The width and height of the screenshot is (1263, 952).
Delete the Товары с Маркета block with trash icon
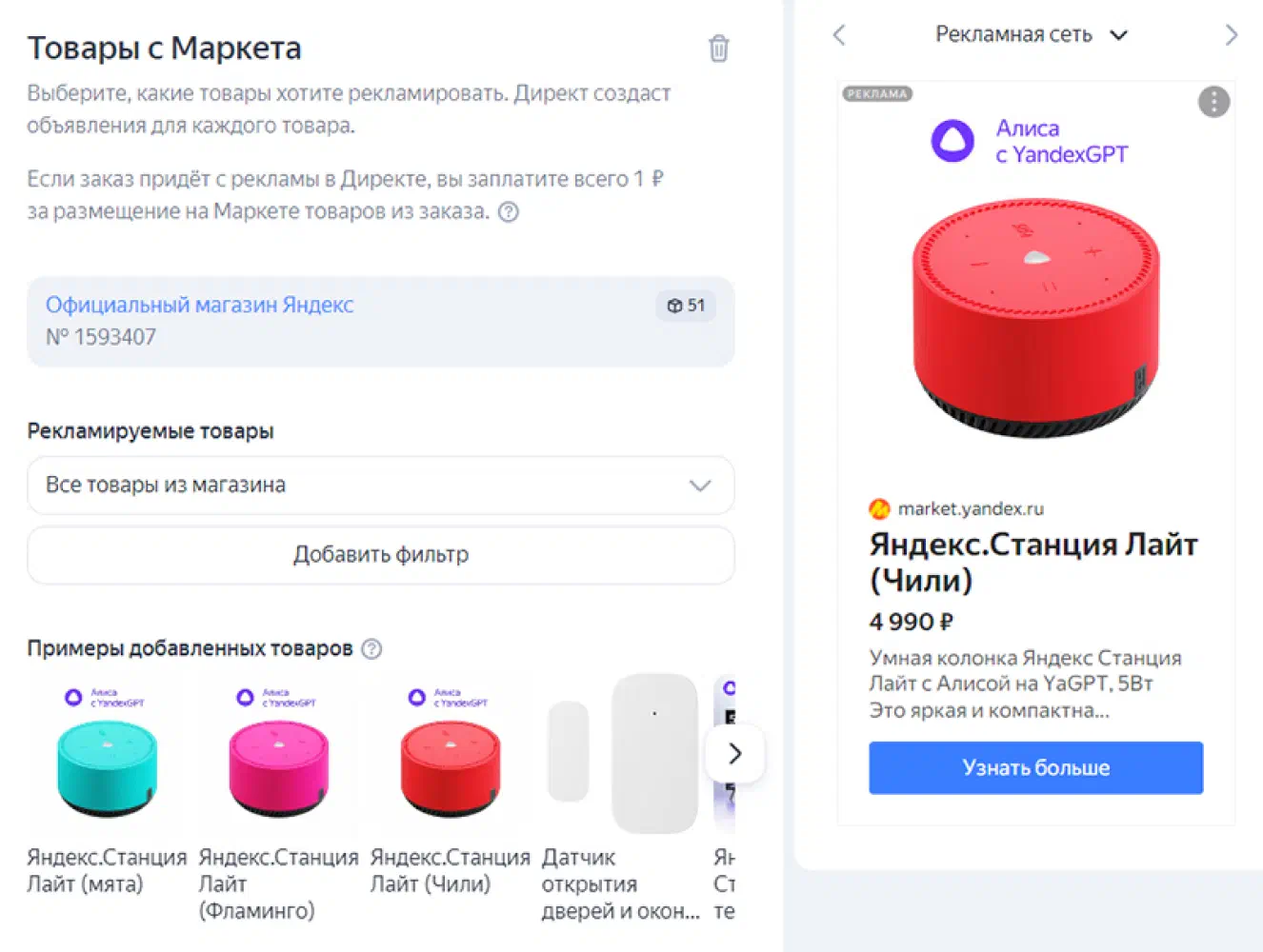point(719,48)
